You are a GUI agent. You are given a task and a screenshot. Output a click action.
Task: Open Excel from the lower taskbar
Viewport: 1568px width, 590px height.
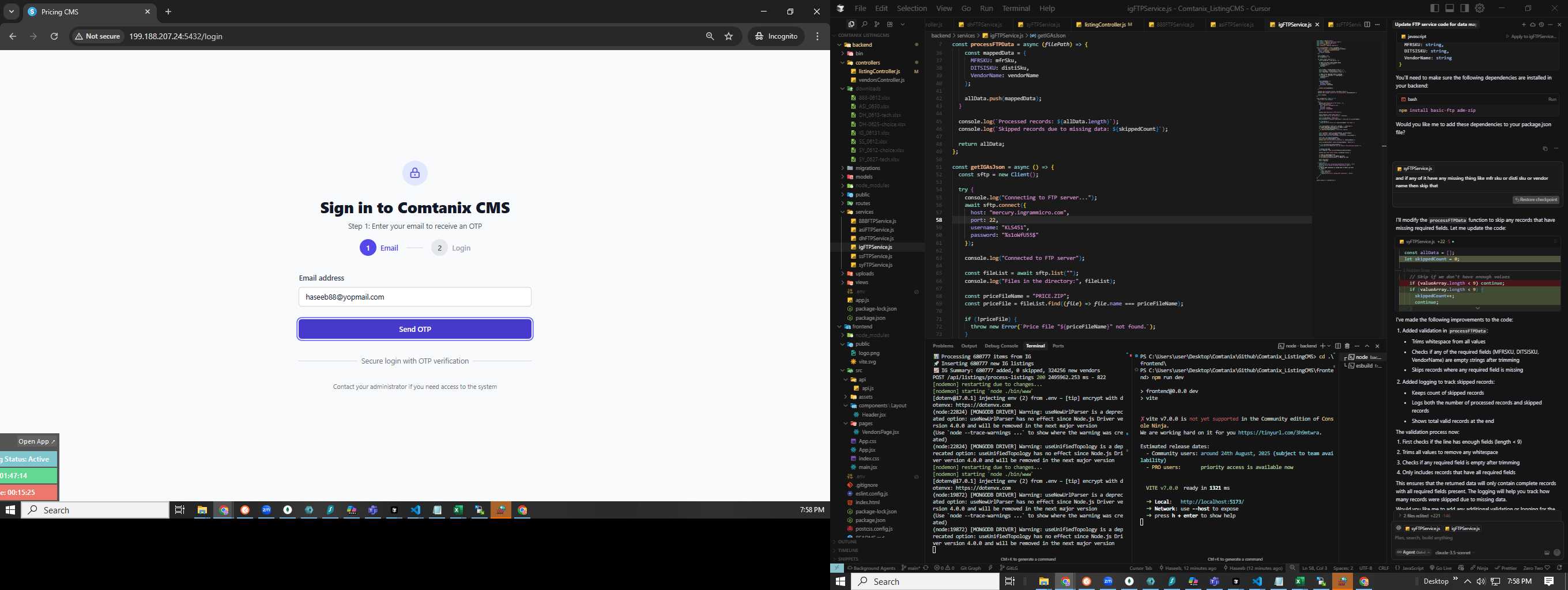click(1299, 581)
